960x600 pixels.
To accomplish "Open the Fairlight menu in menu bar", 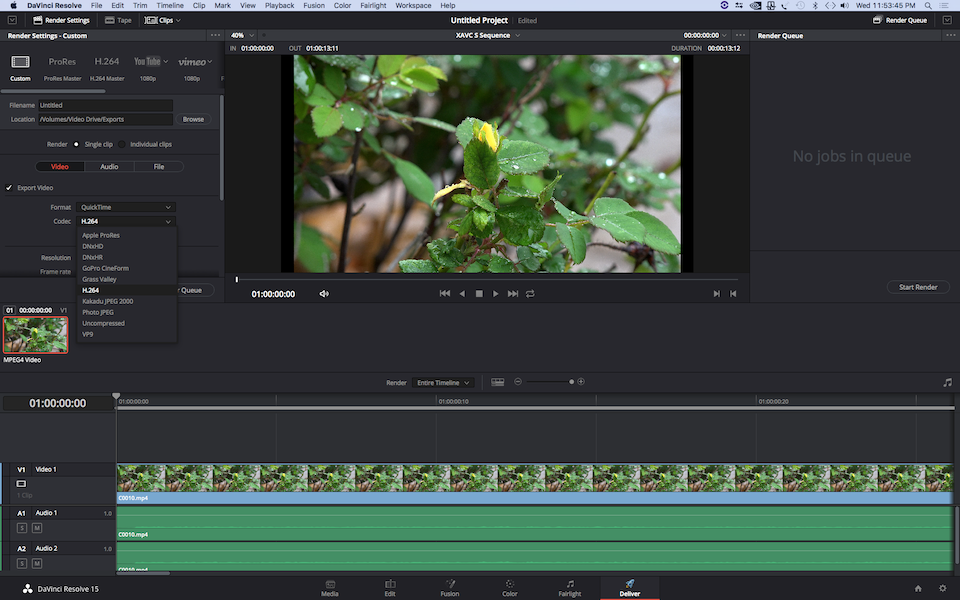I will click(x=373, y=6).
